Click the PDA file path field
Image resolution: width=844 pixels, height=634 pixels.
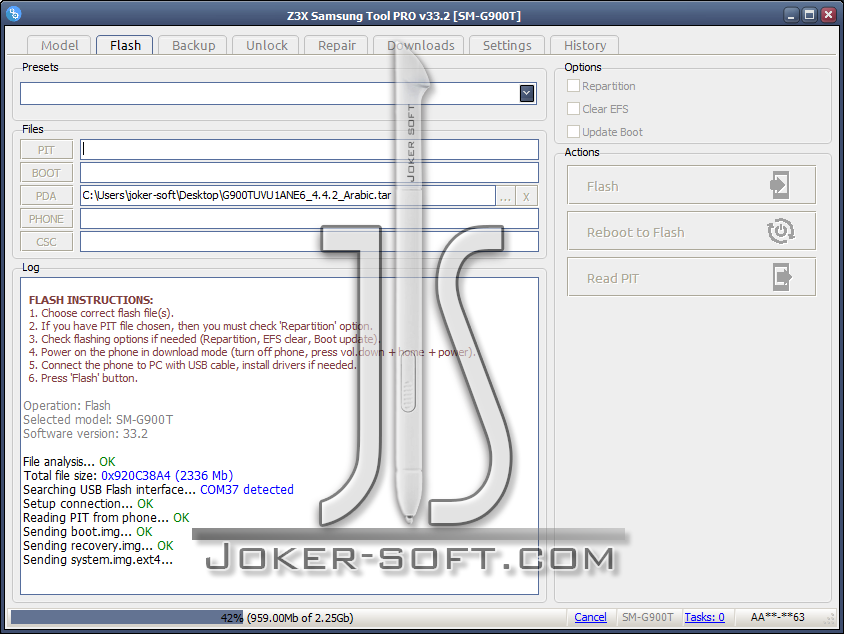click(287, 195)
